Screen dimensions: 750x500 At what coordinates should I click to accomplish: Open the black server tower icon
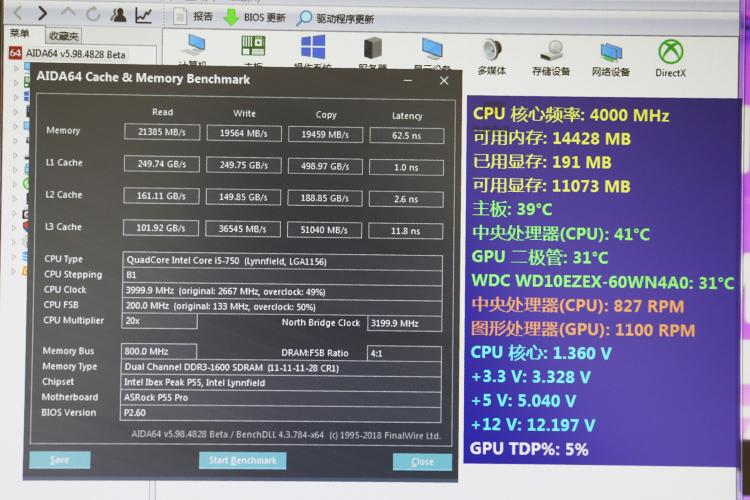pos(372,48)
